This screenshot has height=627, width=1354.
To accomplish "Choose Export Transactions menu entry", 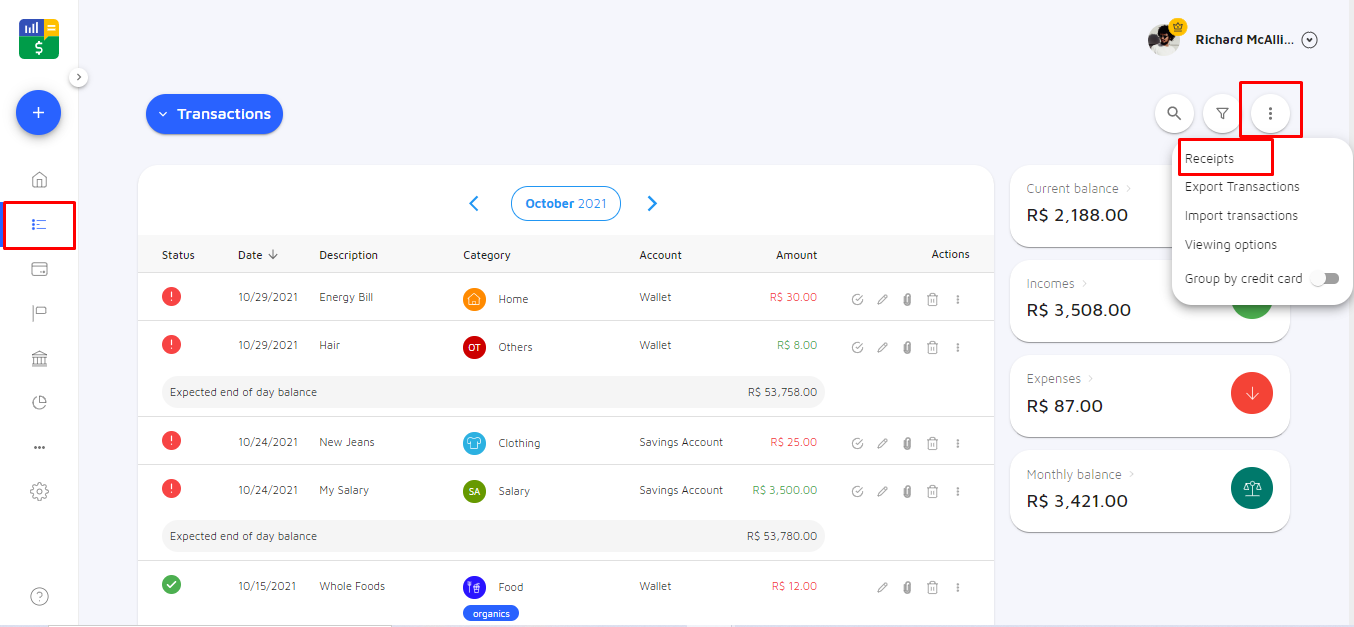I will [1242, 187].
